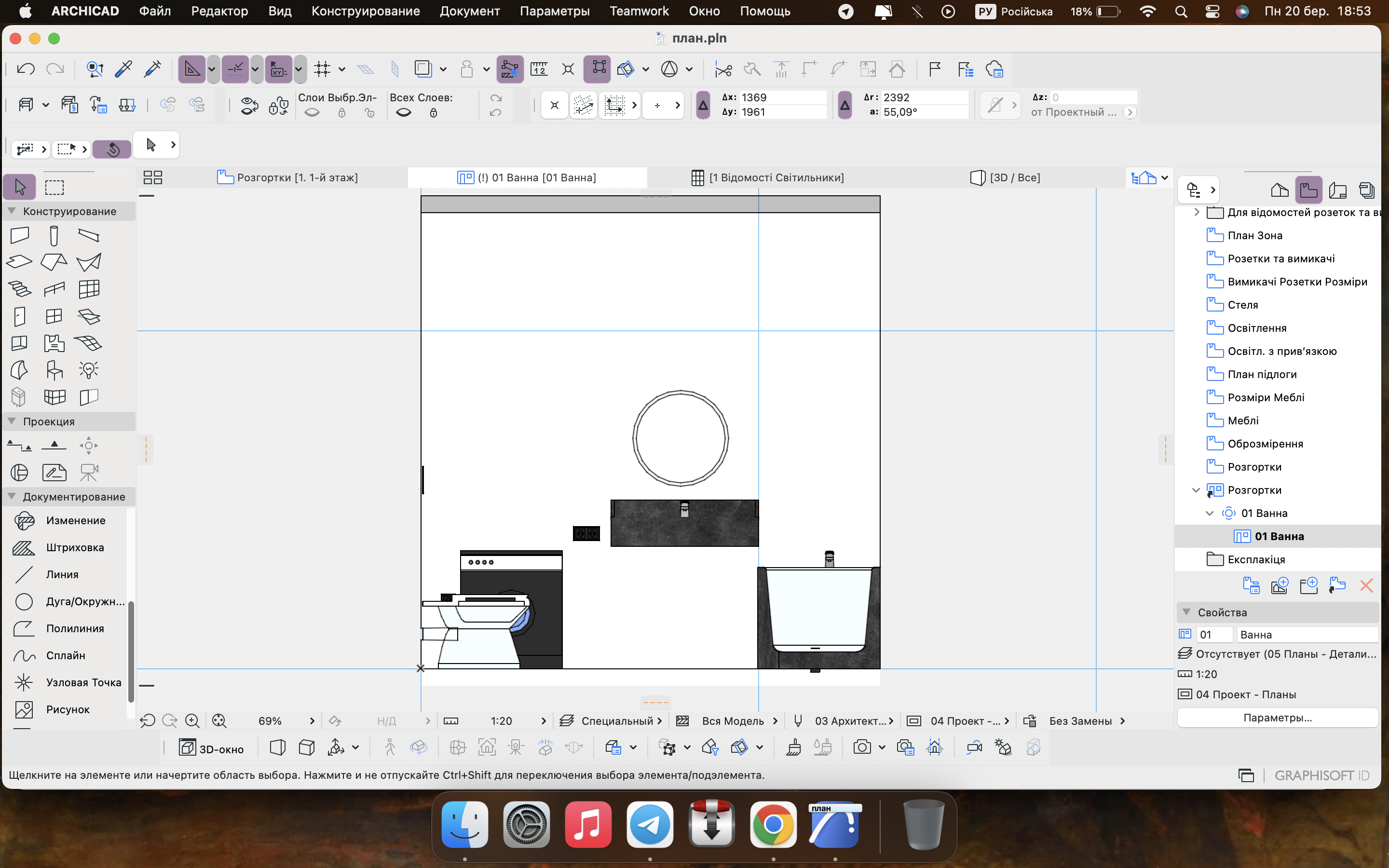Click the 3D-окно button
1389x868 pixels.
coord(212,748)
